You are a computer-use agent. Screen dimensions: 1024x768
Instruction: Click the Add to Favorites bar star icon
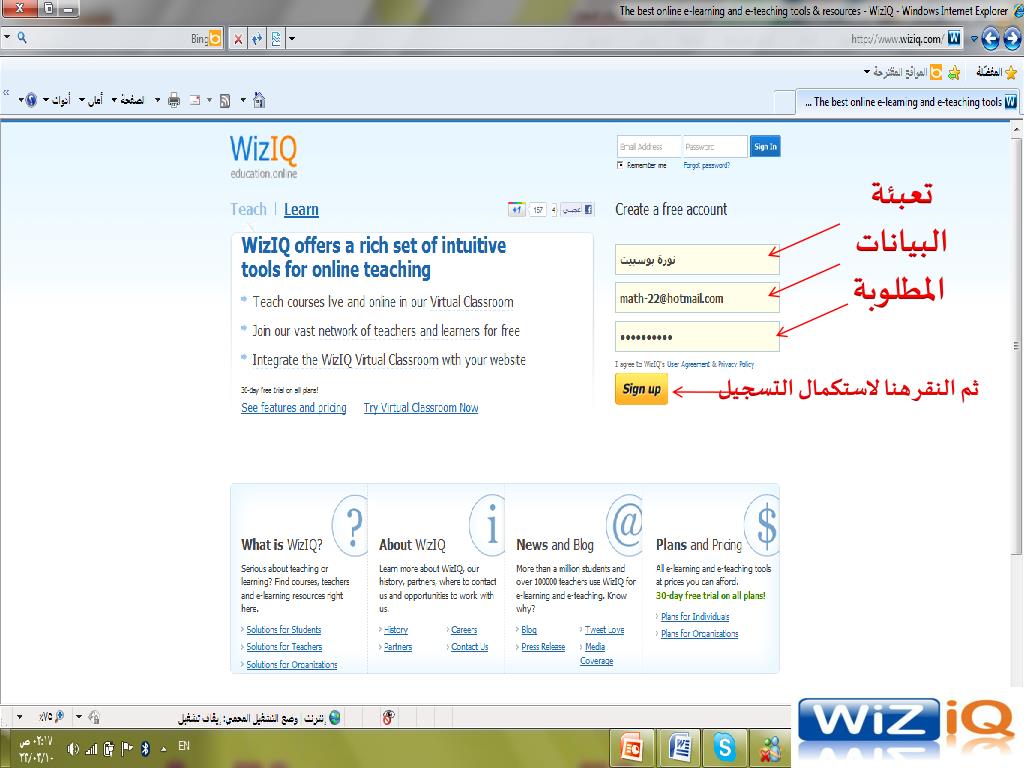[954, 72]
